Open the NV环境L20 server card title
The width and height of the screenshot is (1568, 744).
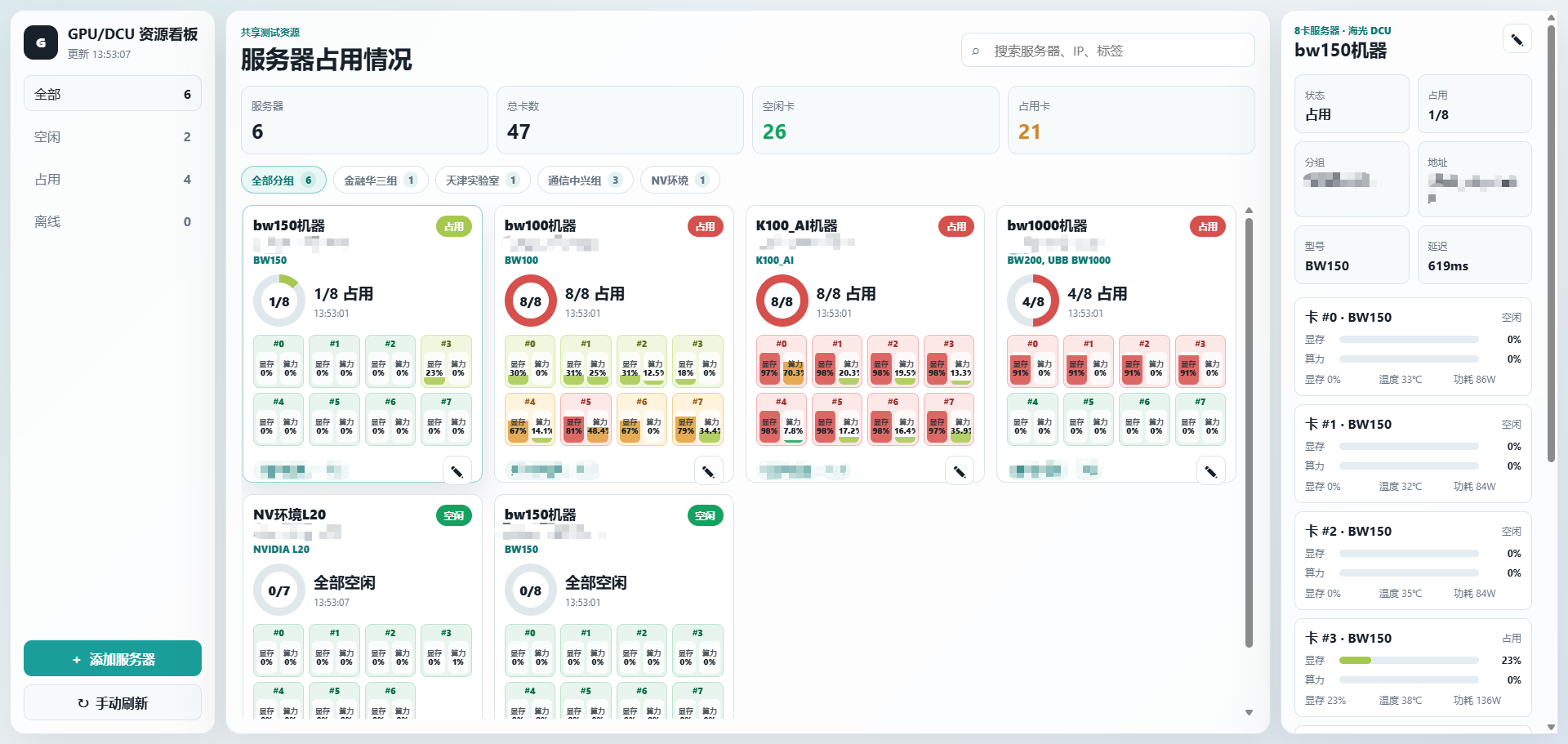(289, 515)
